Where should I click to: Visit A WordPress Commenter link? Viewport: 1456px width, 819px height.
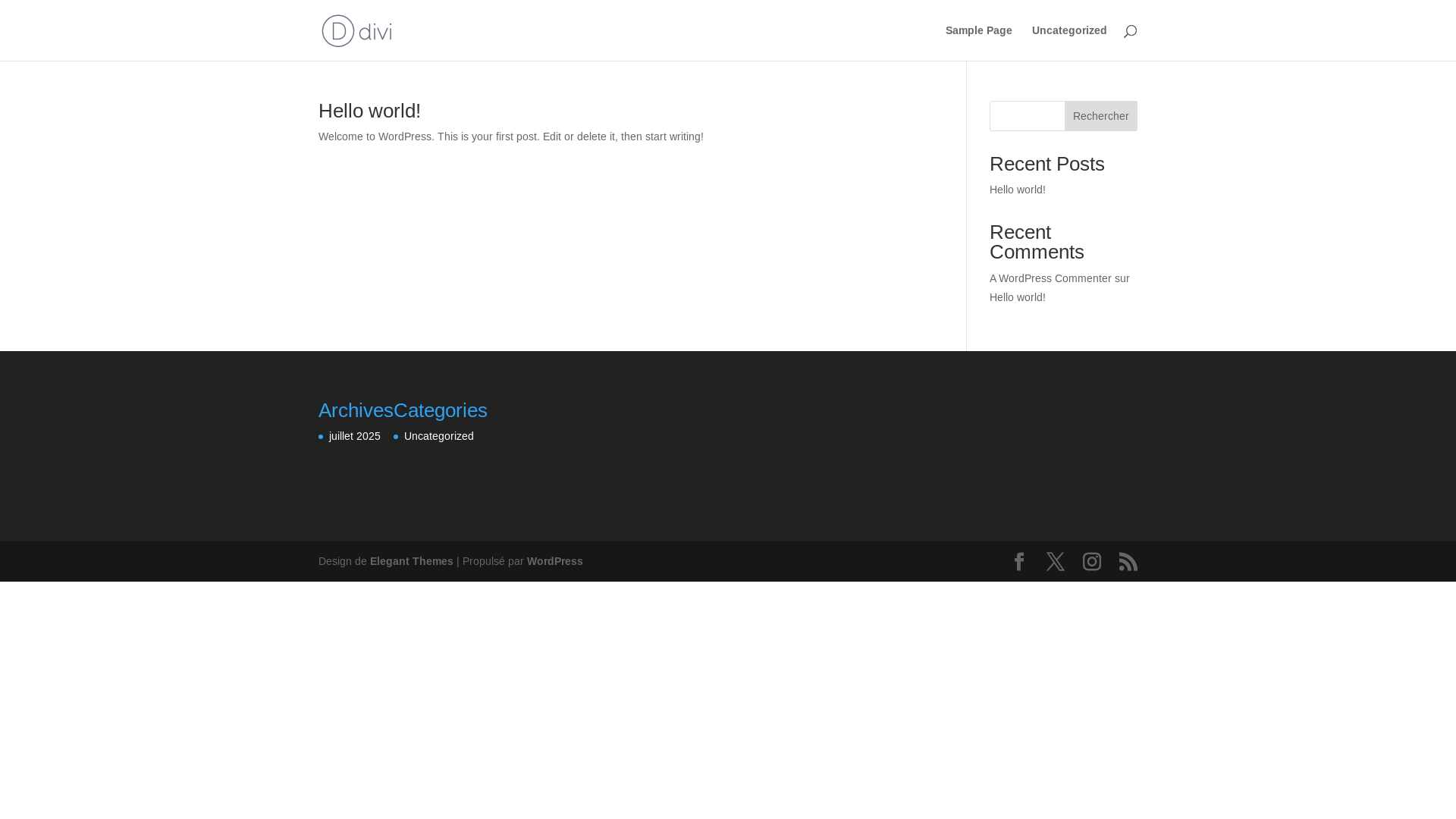pyautogui.click(x=1050, y=278)
